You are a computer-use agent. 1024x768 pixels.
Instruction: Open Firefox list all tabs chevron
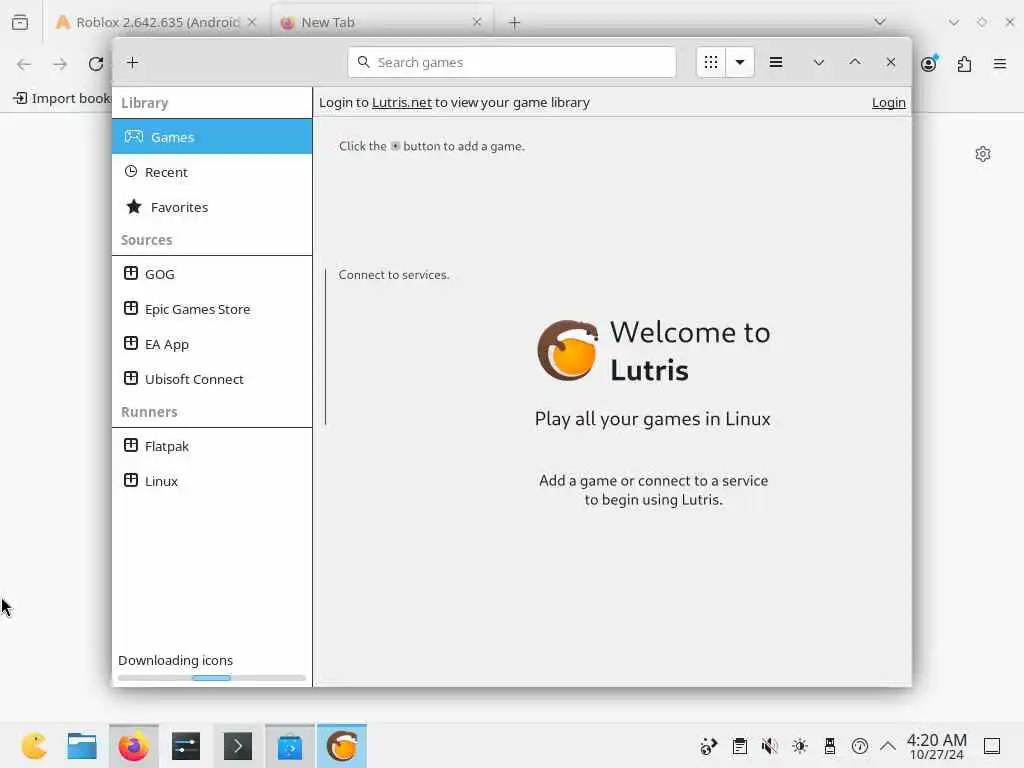880,22
